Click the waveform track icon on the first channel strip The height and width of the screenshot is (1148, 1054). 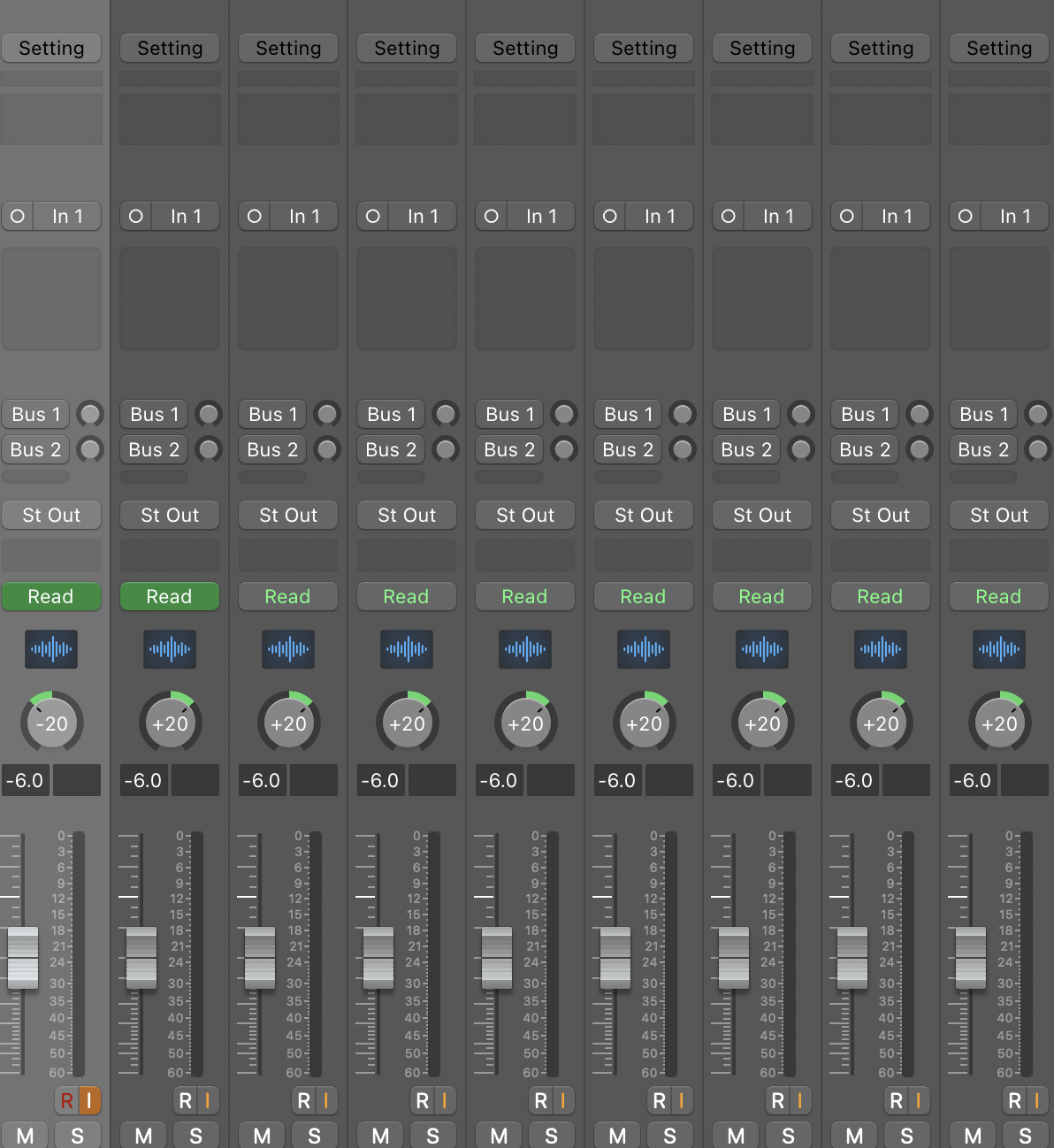point(51,649)
